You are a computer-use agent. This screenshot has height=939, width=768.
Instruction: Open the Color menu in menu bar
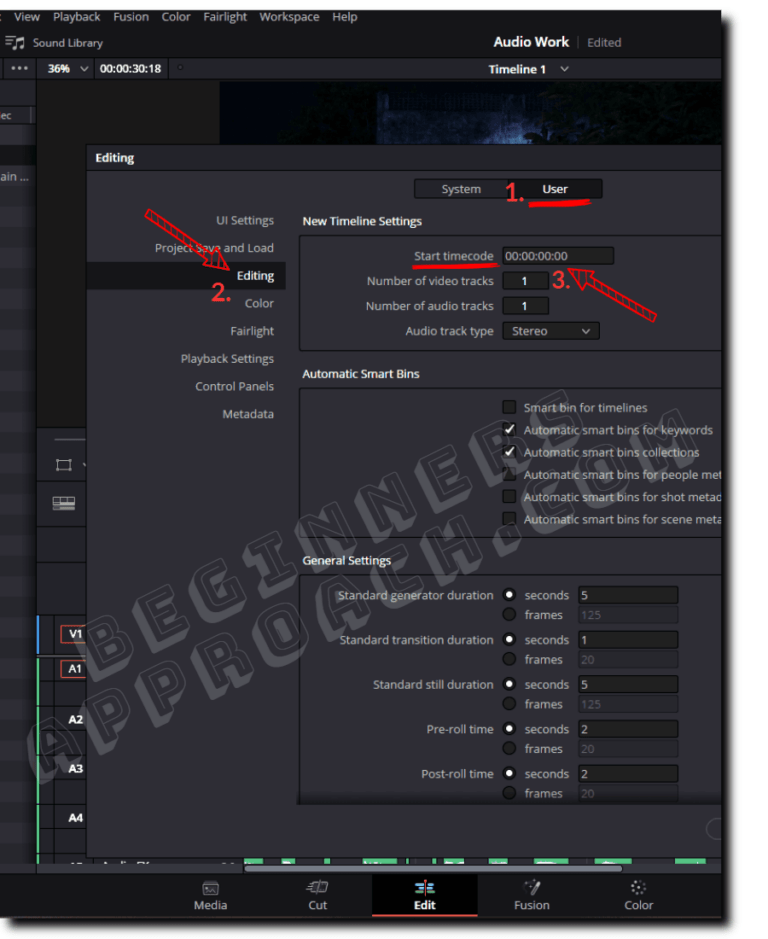(x=176, y=17)
